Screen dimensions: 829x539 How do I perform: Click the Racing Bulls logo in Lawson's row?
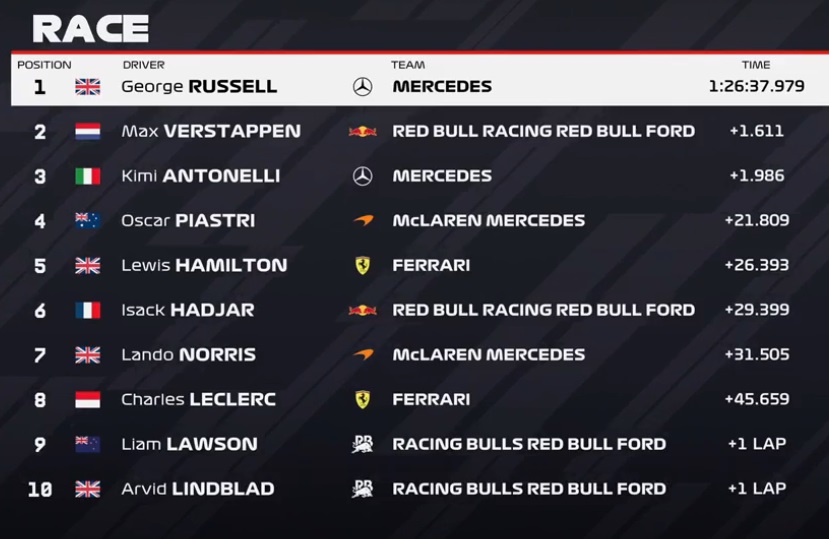point(363,444)
